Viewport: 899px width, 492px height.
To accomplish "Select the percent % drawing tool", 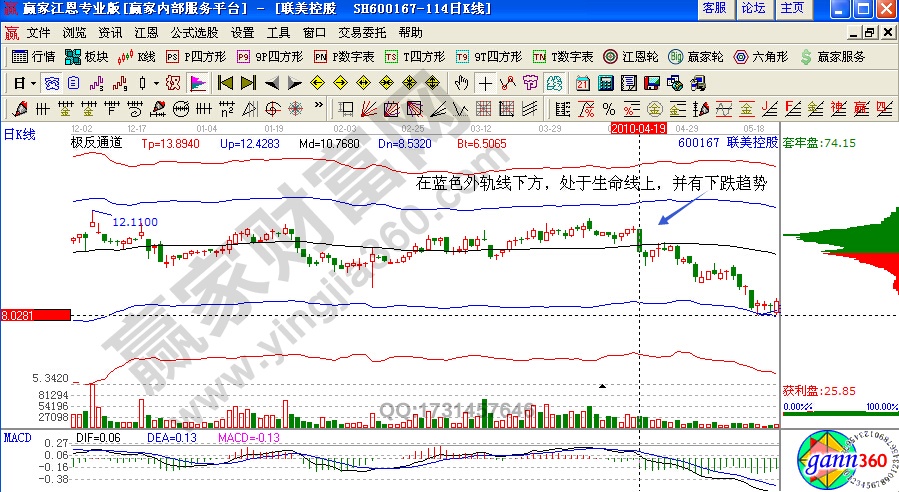I will pyautogui.click(x=609, y=108).
